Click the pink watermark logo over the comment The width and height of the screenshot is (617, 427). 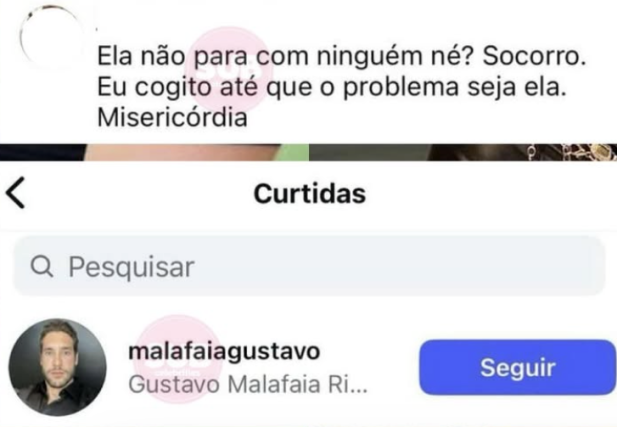pos(230,70)
